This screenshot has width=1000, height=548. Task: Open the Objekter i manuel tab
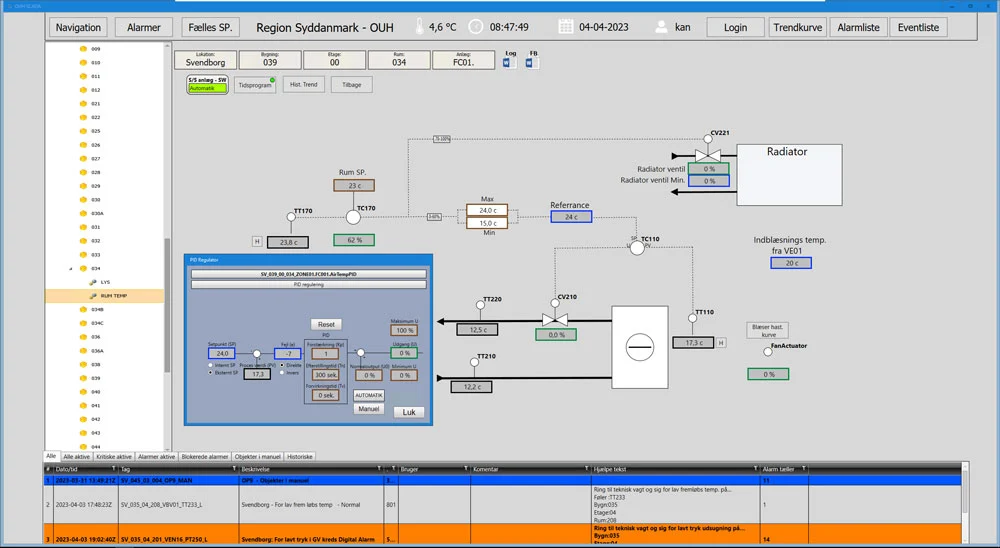point(258,456)
